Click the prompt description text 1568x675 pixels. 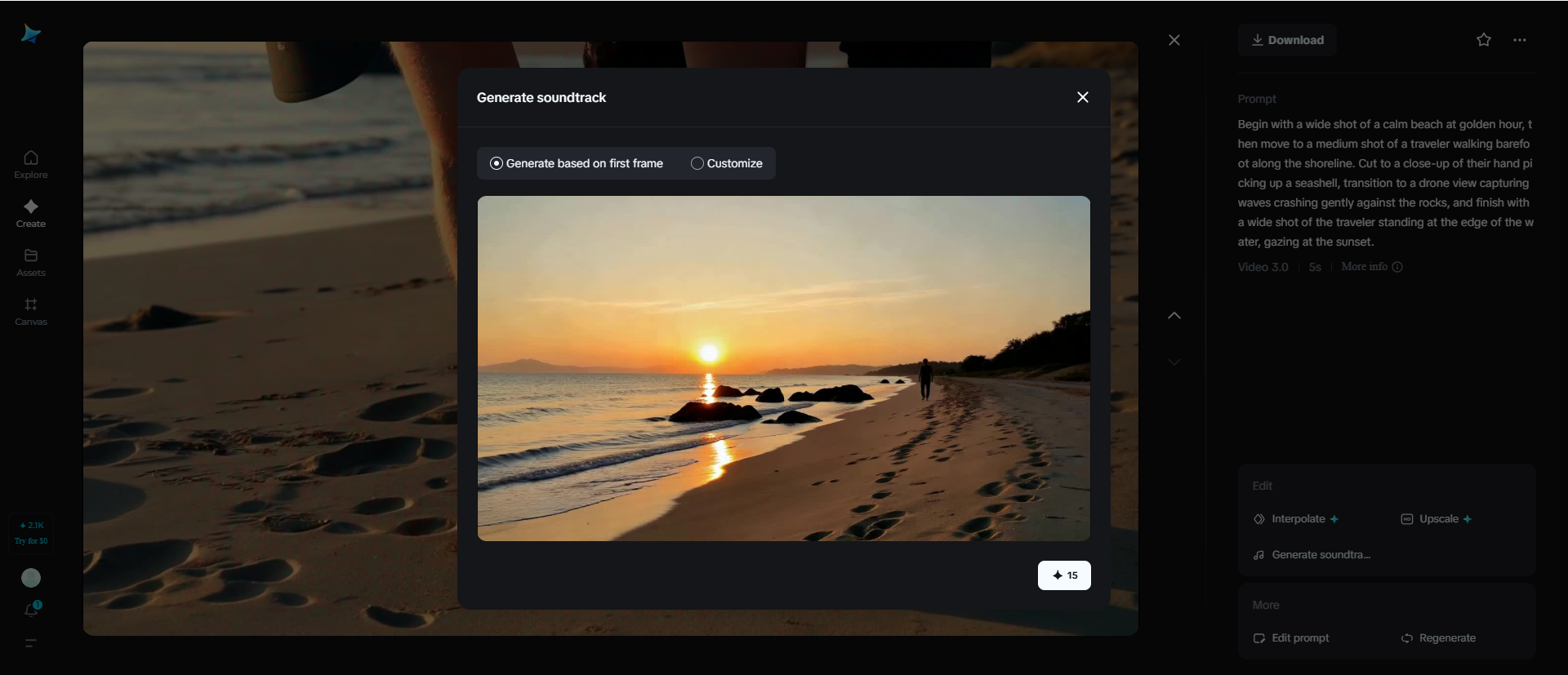[x=1386, y=183]
